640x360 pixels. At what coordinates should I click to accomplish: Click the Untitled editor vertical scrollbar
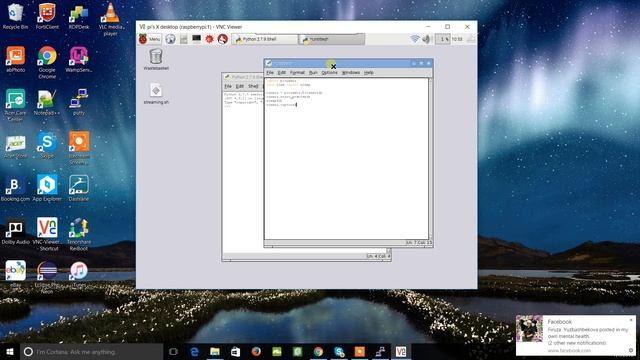click(431, 158)
